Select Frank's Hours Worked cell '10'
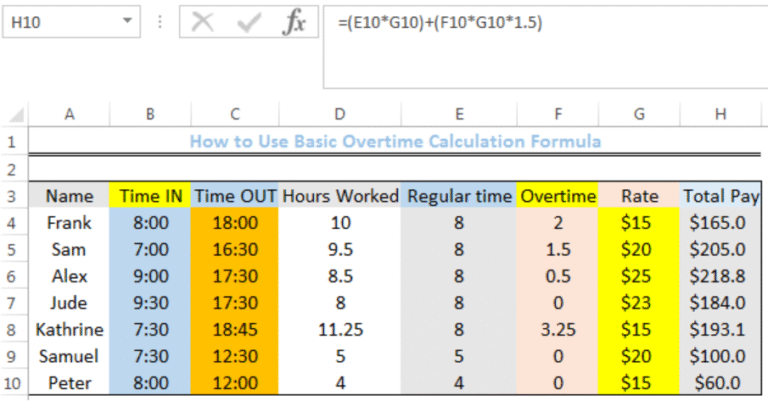 339,223
